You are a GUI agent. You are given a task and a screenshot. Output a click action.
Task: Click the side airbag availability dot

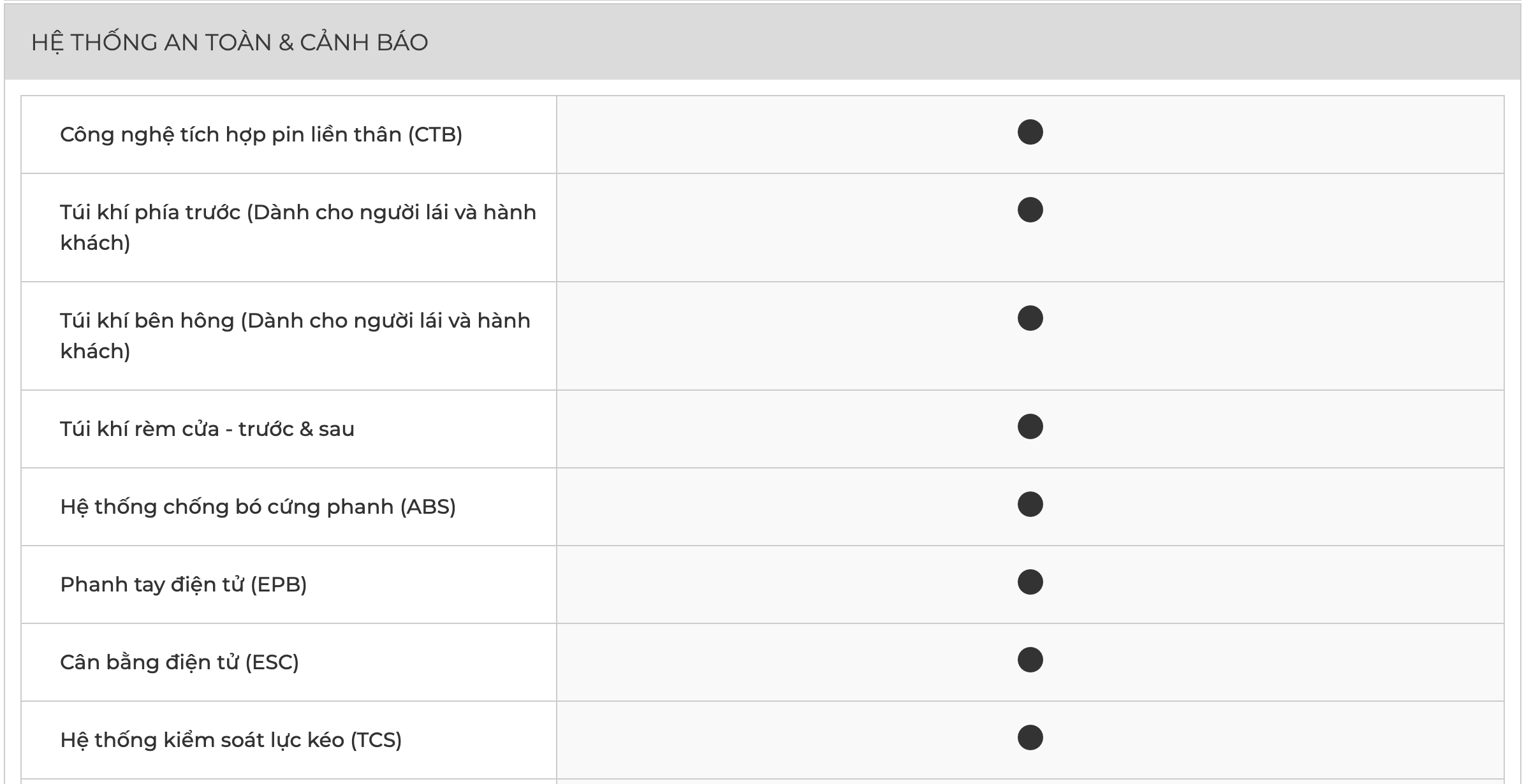coord(1030,319)
